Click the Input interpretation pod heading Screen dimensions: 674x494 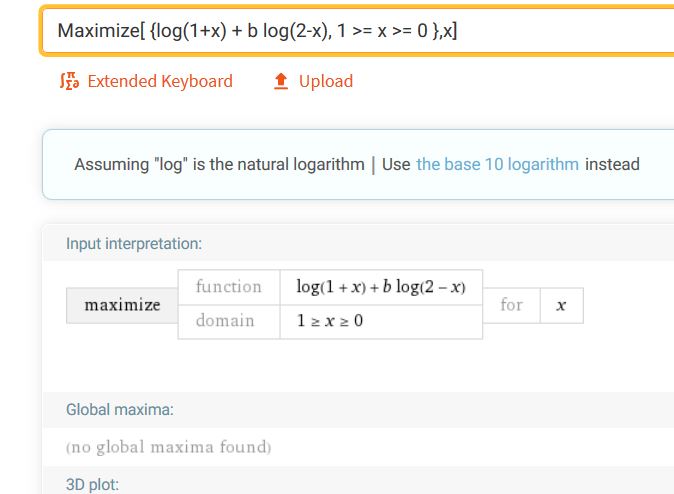pos(134,244)
